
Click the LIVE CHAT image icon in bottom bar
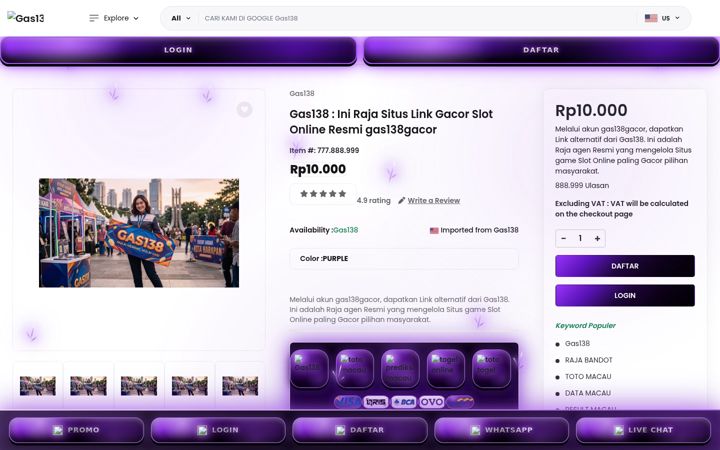[619, 430]
